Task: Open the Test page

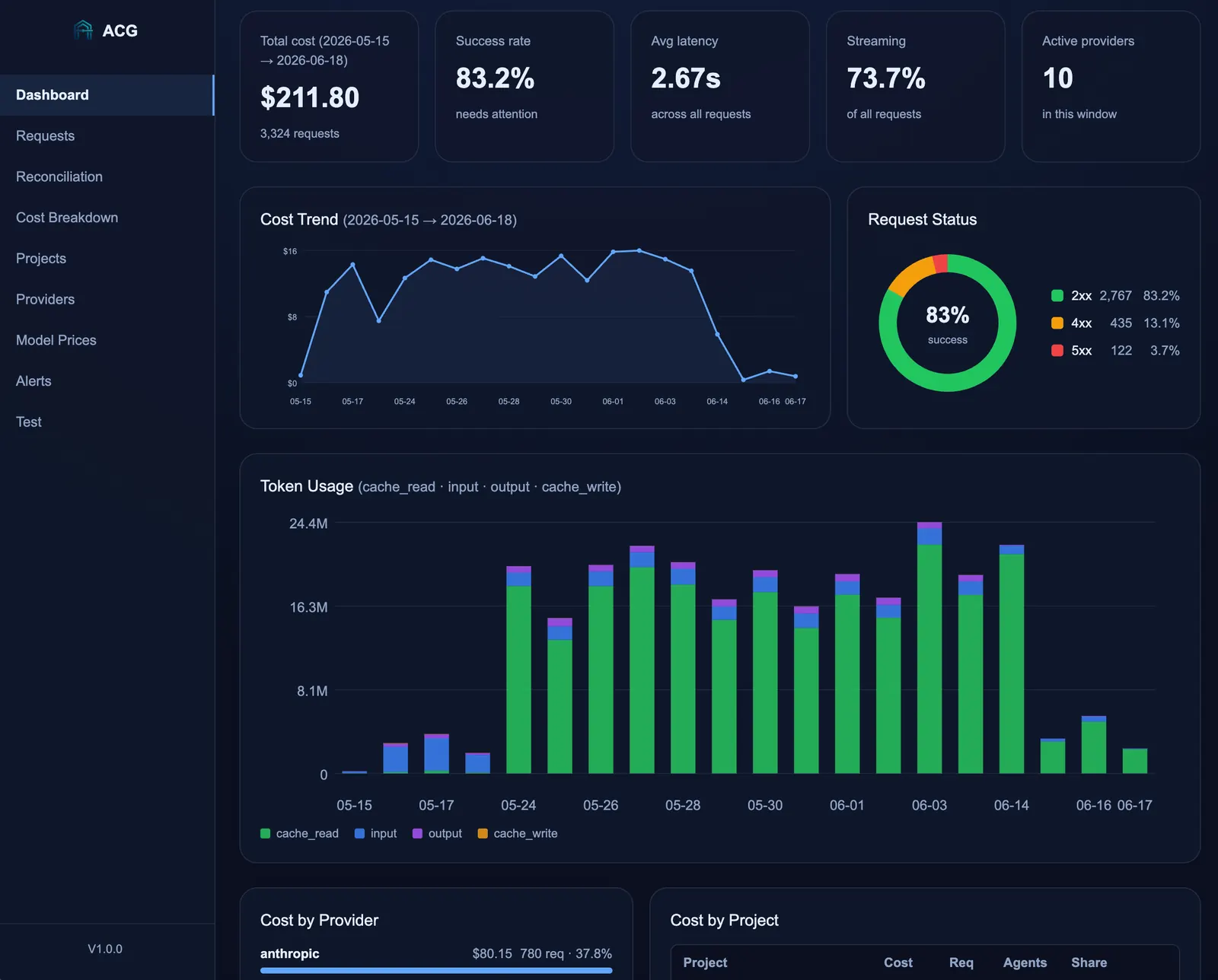Action: tap(107, 422)
